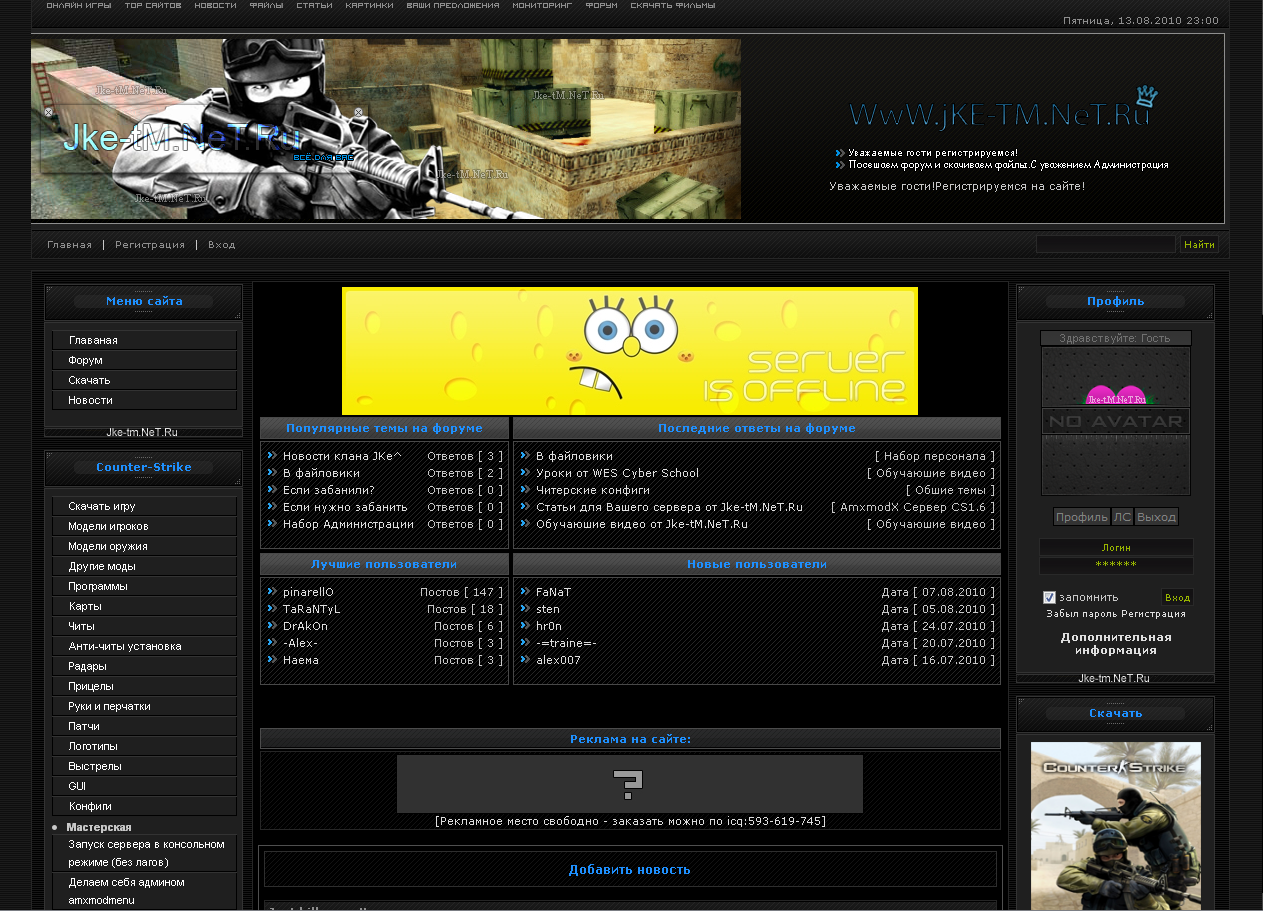Open 'КАРТИНКИ' in the top menu bar

tap(369, 6)
